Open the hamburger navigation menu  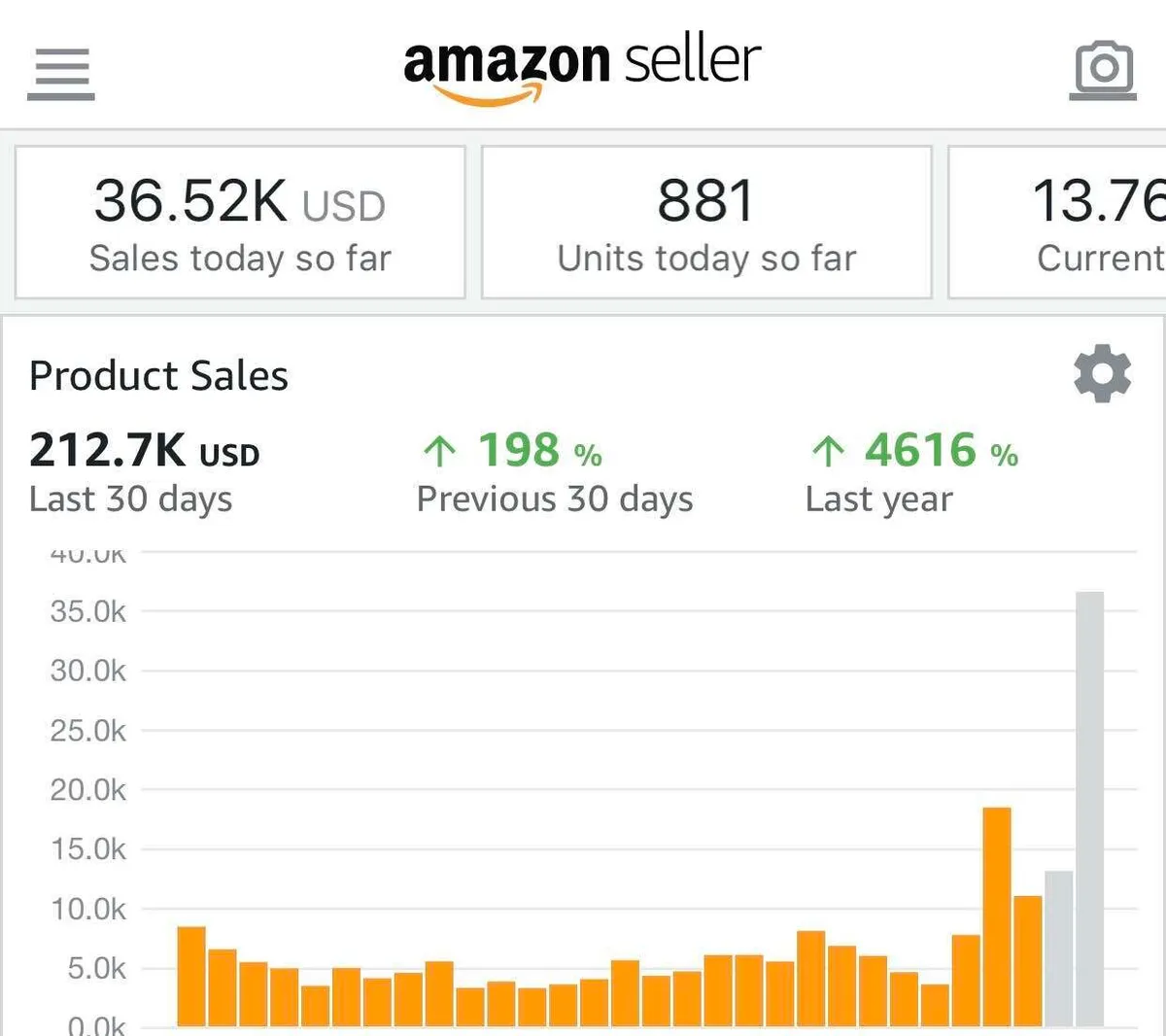point(60,72)
